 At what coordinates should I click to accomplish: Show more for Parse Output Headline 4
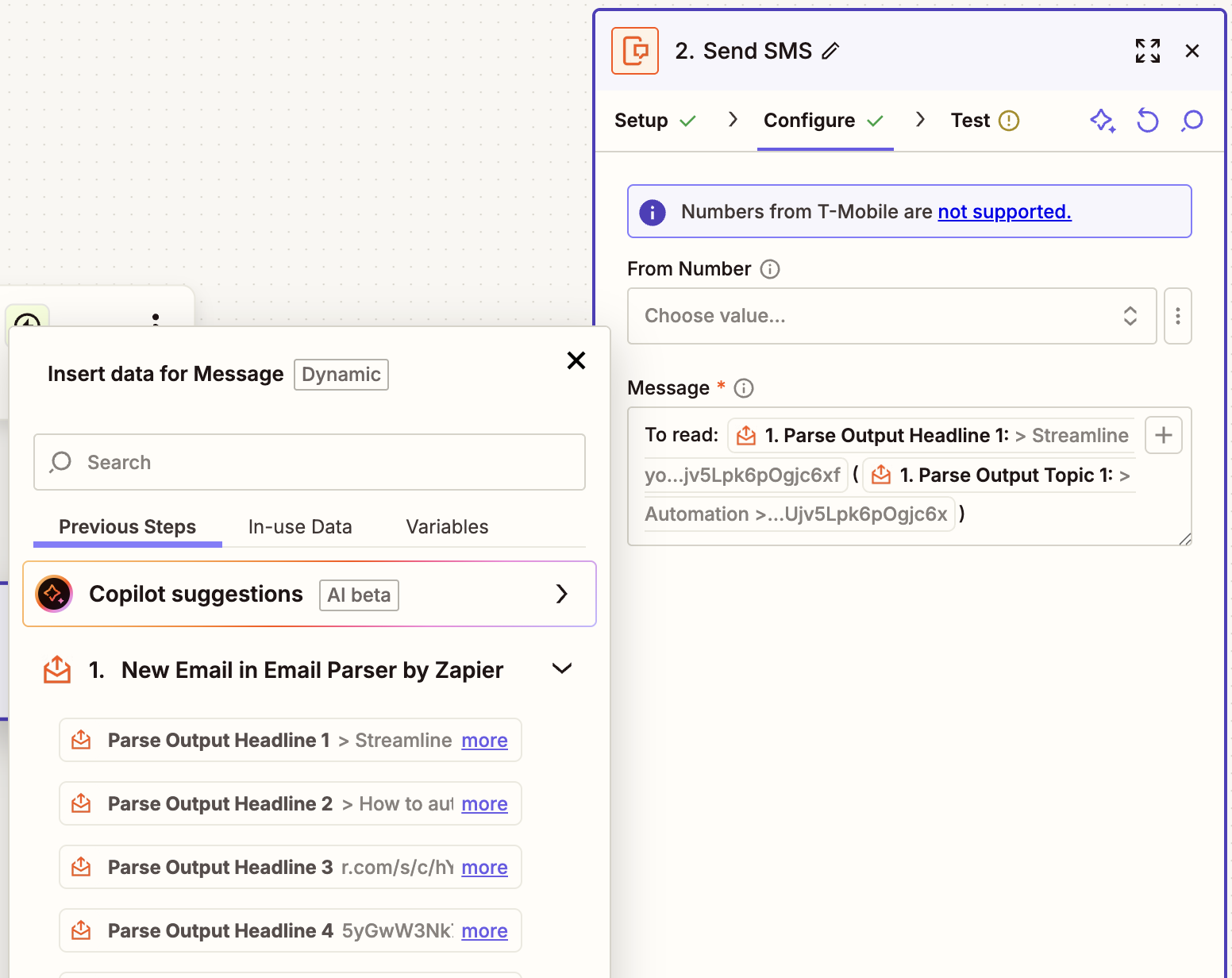click(x=485, y=931)
